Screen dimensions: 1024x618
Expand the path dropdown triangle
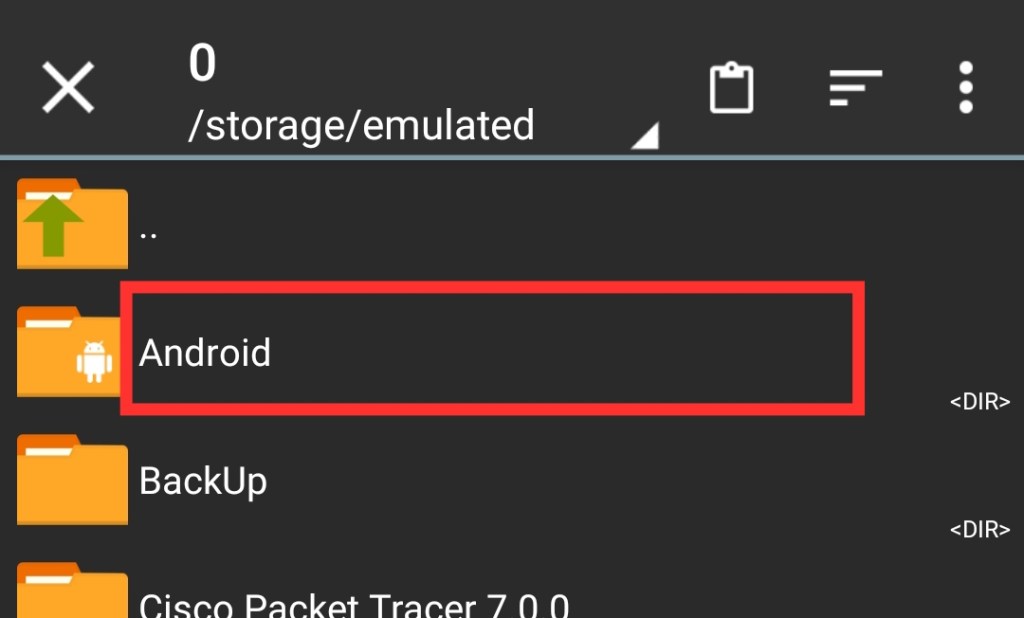point(645,137)
